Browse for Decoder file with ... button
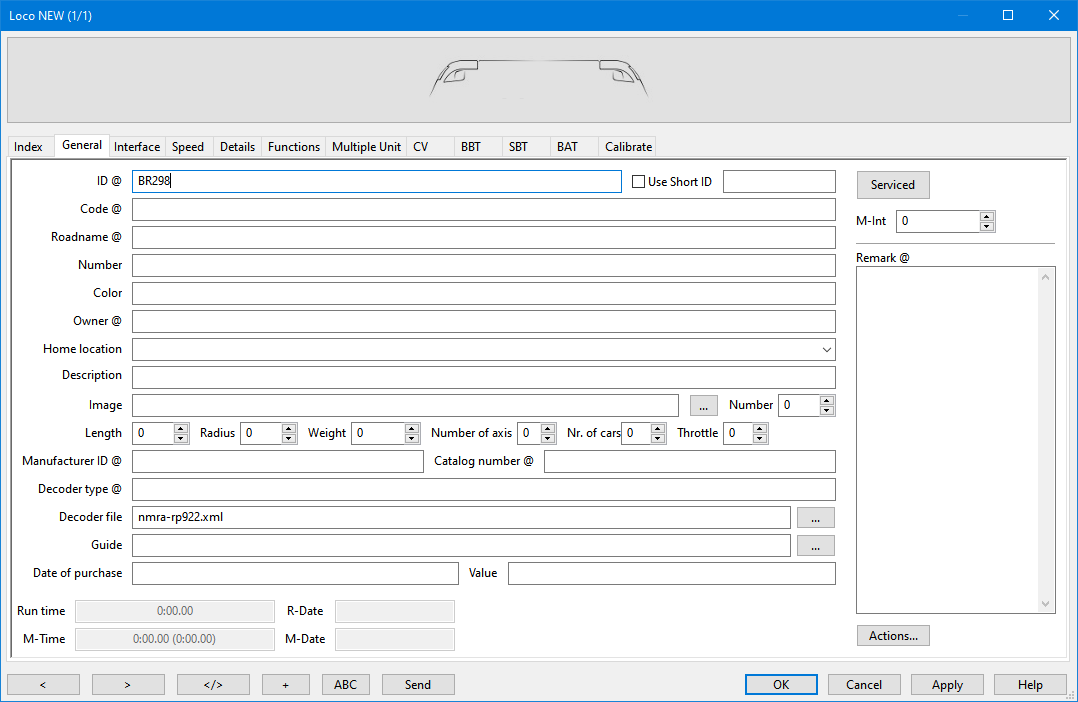Screen dimensions: 1078x702 [x=815, y=517]
